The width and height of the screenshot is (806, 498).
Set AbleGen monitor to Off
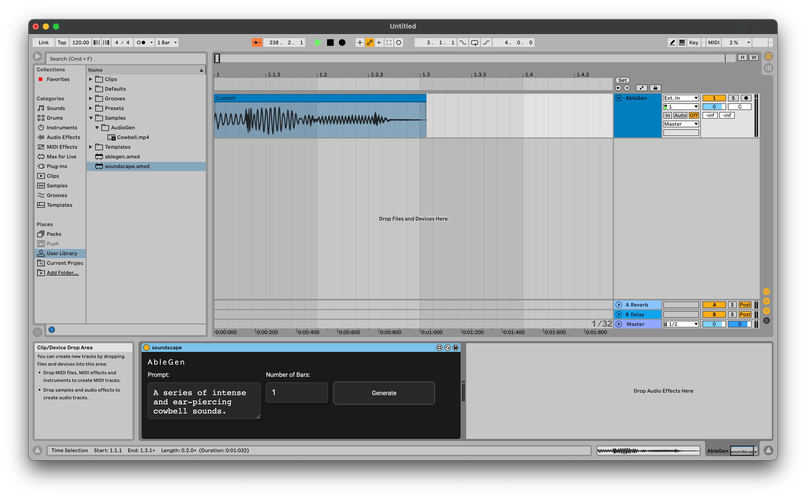point(694,116)
